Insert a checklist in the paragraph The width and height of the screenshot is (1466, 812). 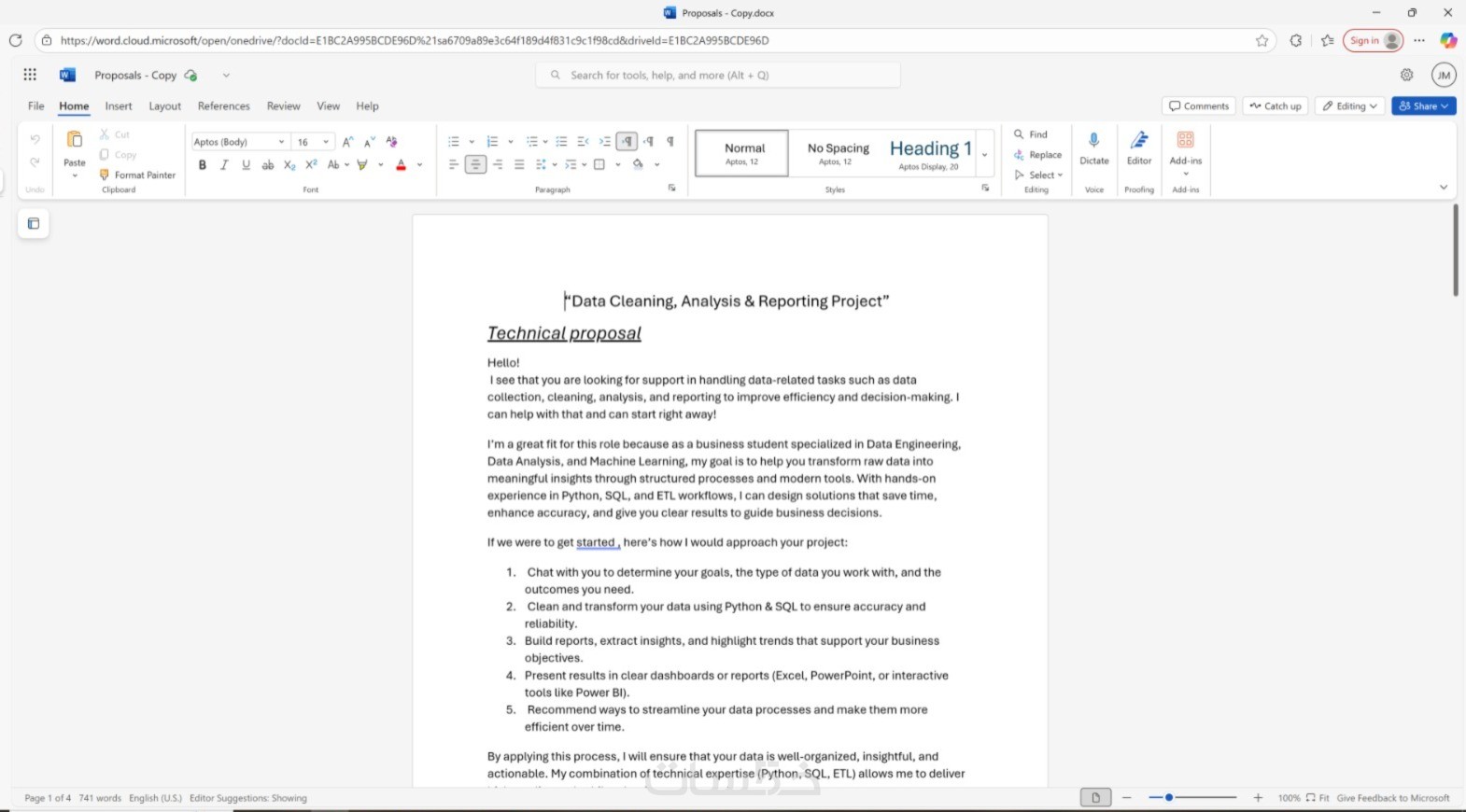561,142
